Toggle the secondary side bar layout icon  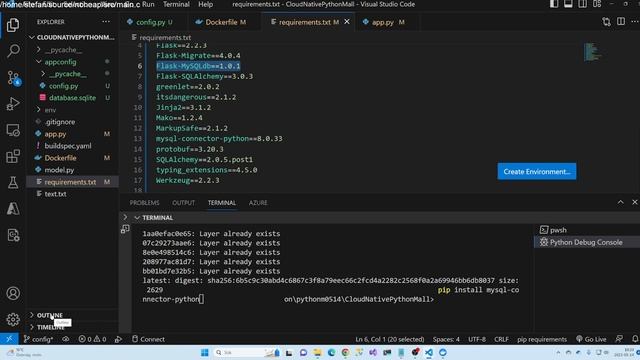click(x=582, y=4)
